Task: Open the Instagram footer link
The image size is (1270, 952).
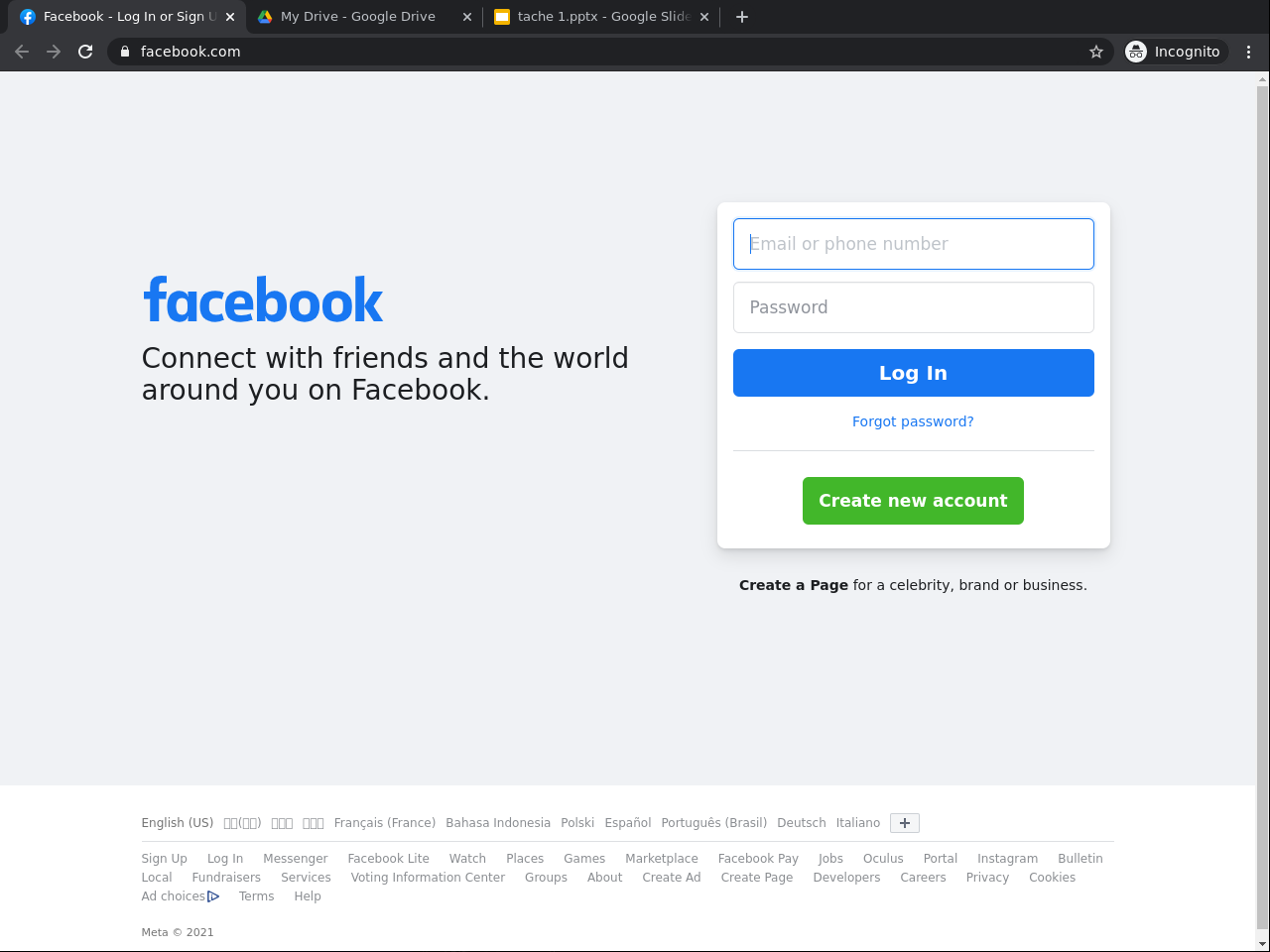Action: [x=1007, y=859]
